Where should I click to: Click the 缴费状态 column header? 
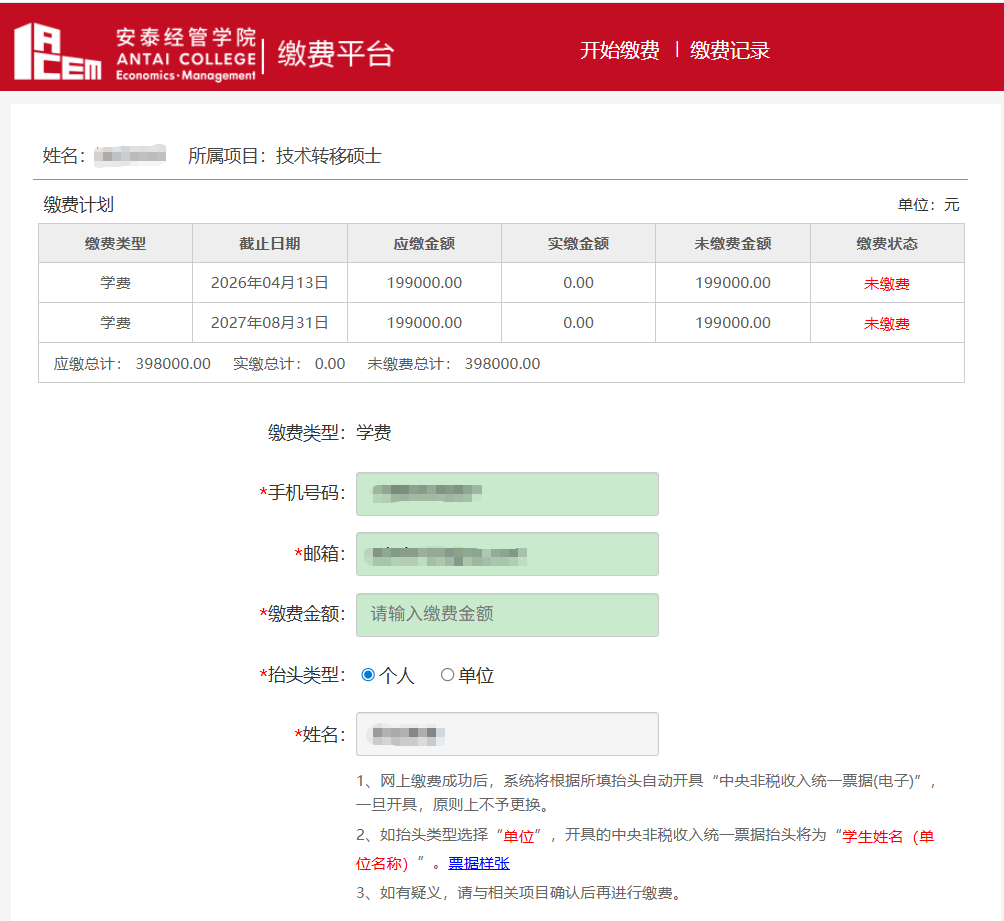pyautogui.click(x=887, y=243)
